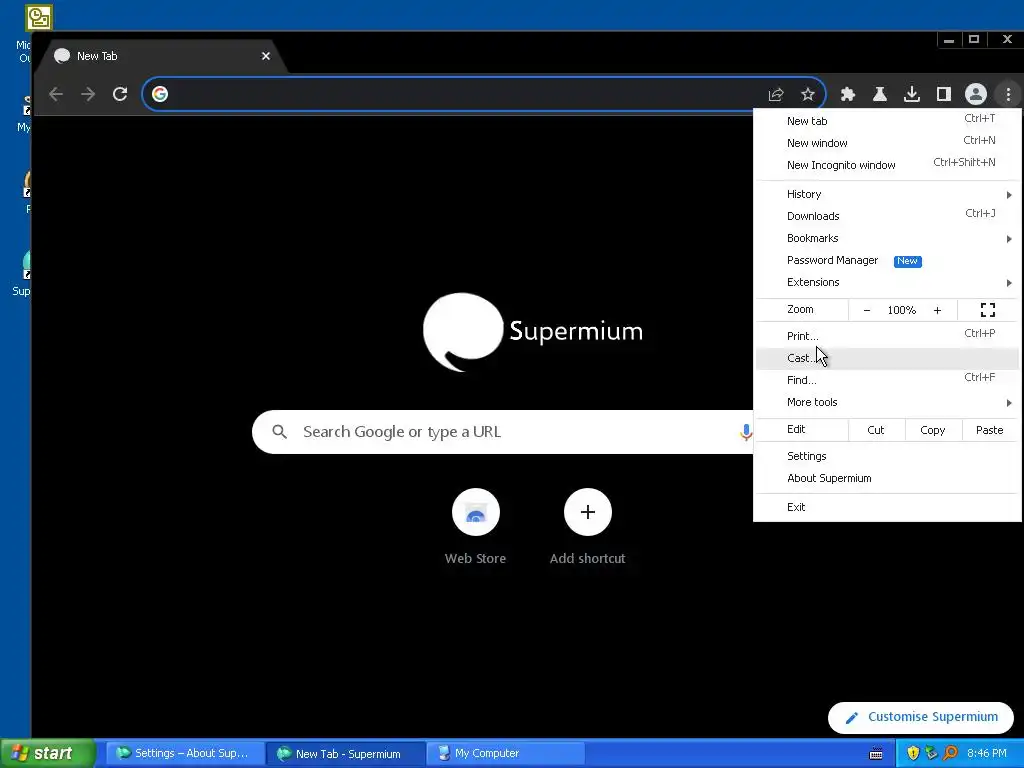Expand the Bookmarks submenu

click(x=888, y=238)
